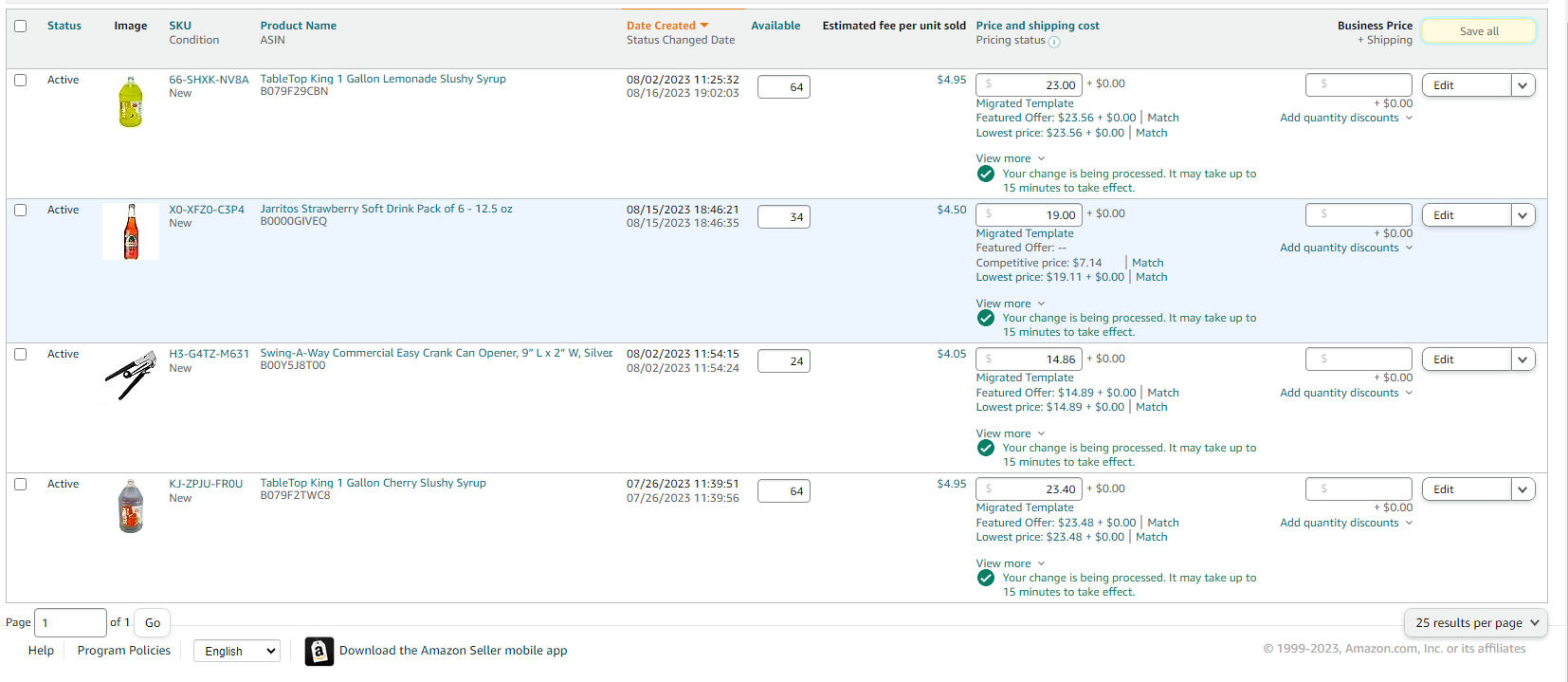
Task: Open the Swing-A-Way Can Opener thumbnail
Action: point(131,376)
